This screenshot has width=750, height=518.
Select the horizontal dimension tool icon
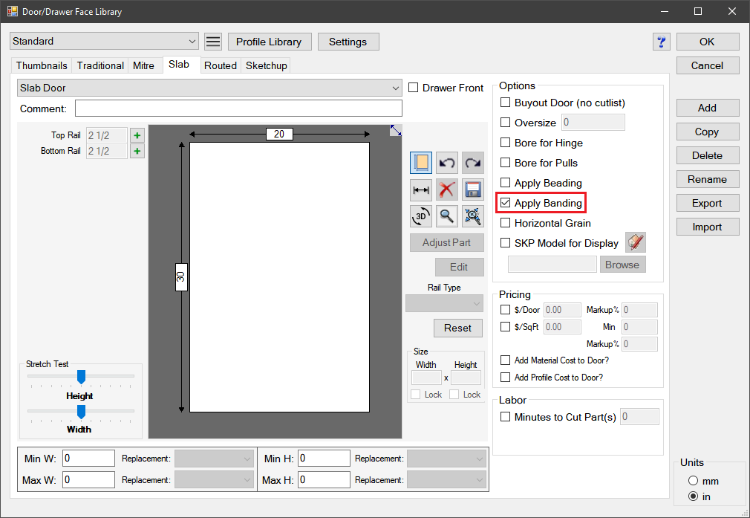421,189
